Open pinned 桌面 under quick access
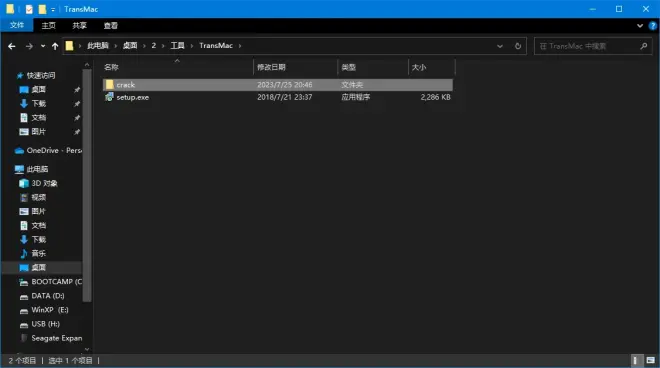This screenshot has height=368, width=660. click(38, 89)
